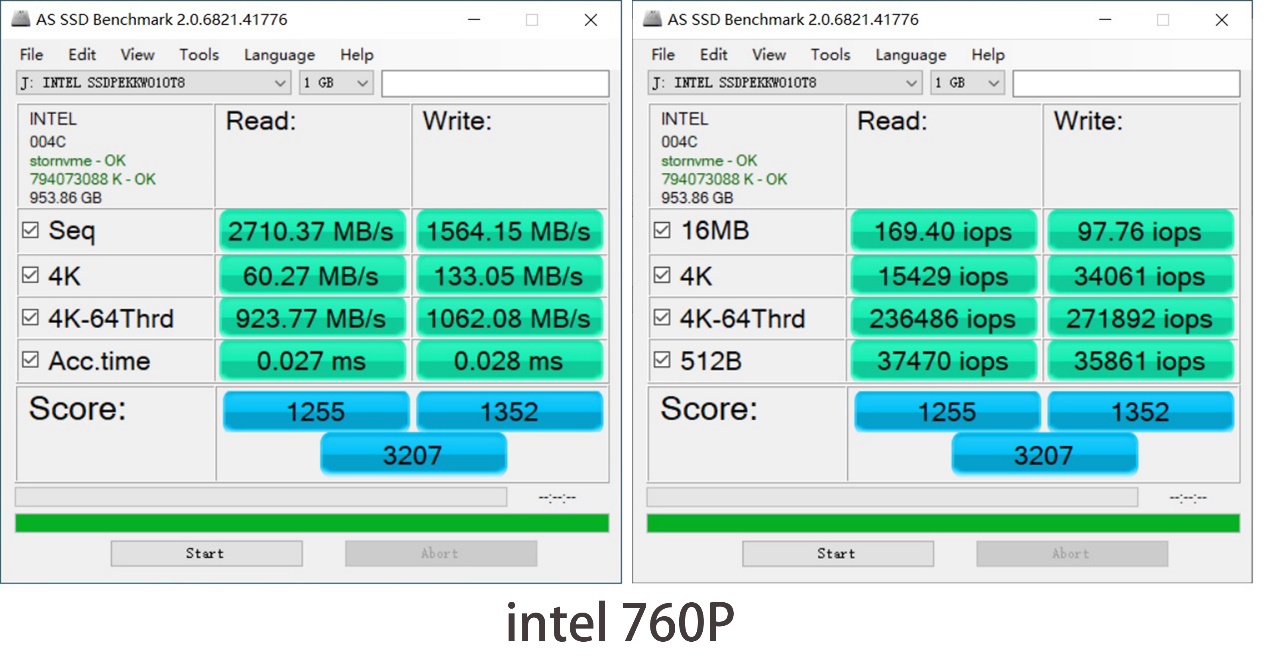Image resolution: width=1269 pixels, height=666 pixels.
Task: Open the drive selector in the MB/s window
Action: [x=154, y=83]
